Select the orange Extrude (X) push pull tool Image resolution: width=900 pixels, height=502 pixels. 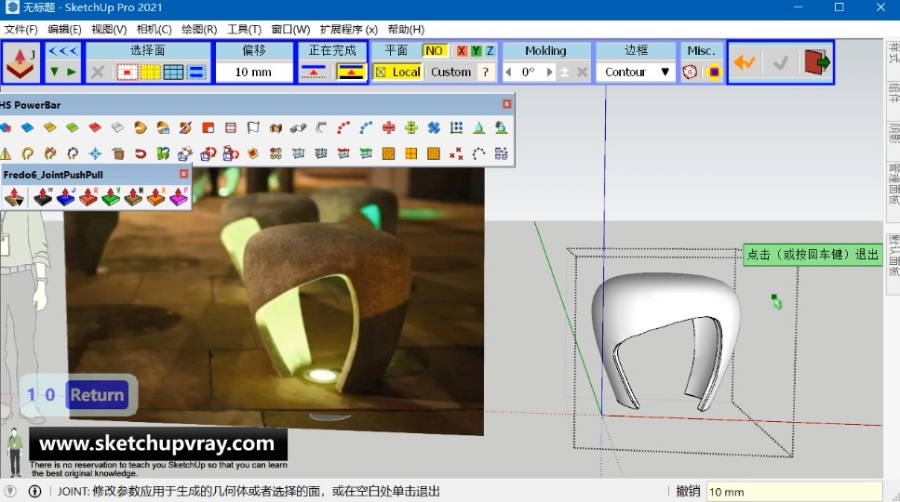click(156, 197)
